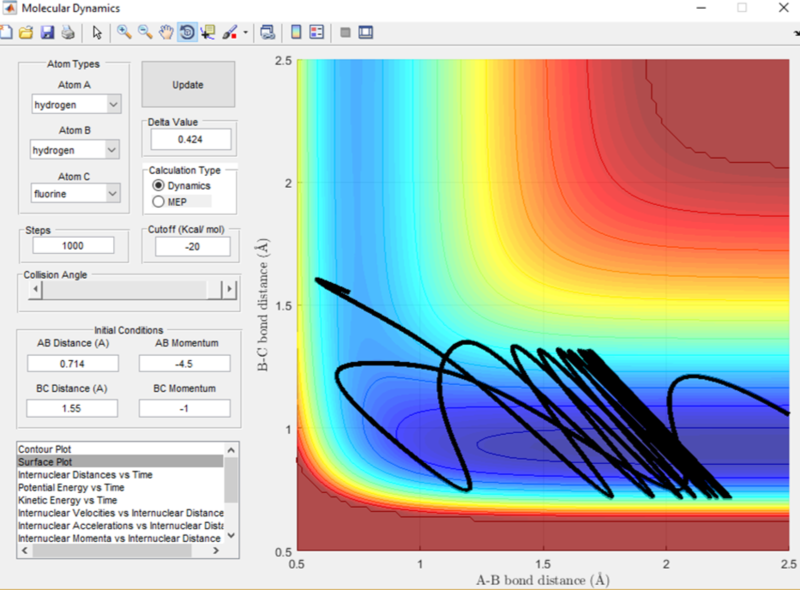
Task: Open the Open File folder icon
Action: coord(26,32)
